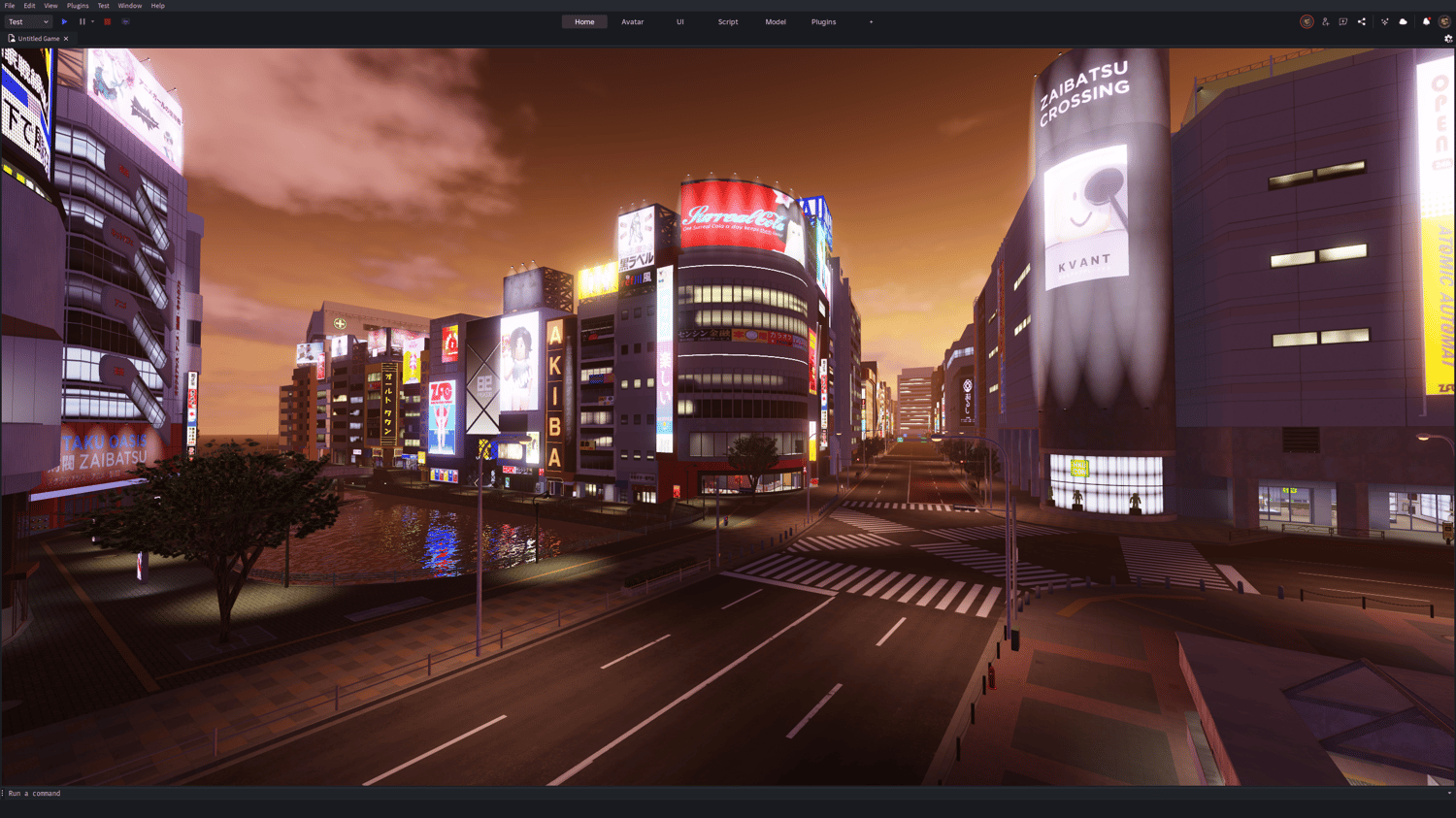
Task: Invite collaborators with the add-person icon
Action: (1325, 21)
